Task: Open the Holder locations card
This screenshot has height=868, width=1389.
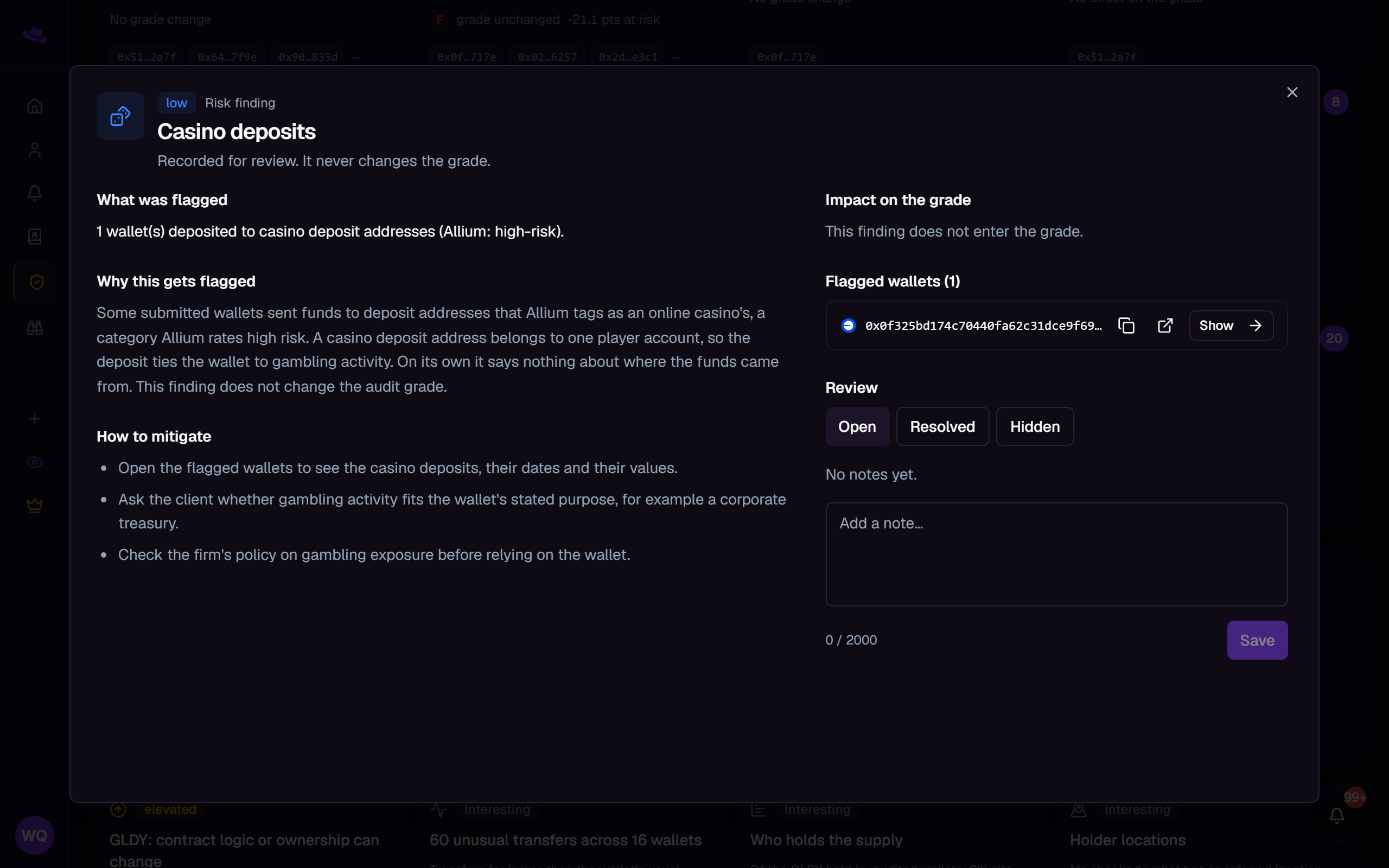Action: [x=1127, y=840]
